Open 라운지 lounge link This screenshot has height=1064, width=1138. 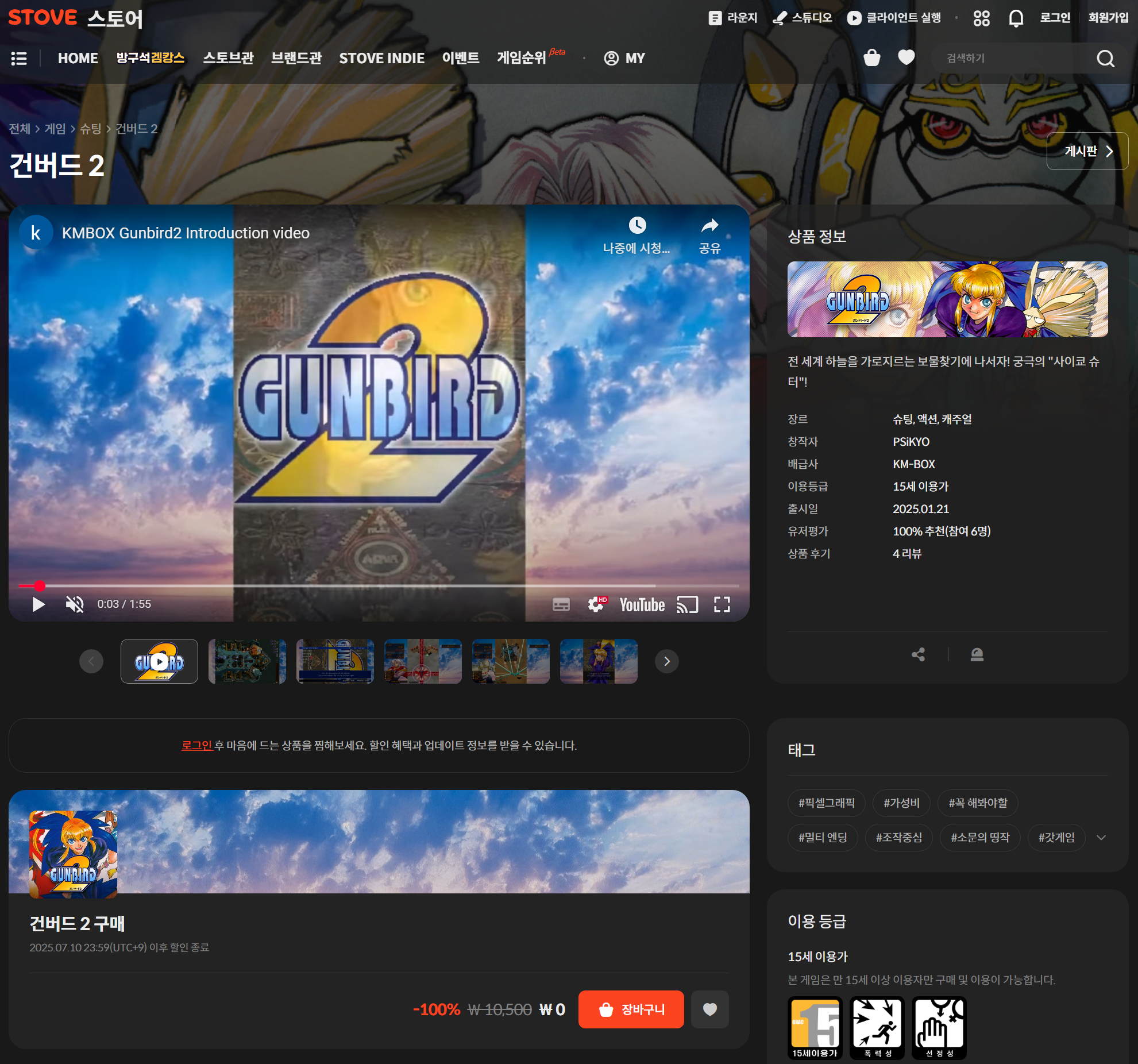tap(732, 18)
